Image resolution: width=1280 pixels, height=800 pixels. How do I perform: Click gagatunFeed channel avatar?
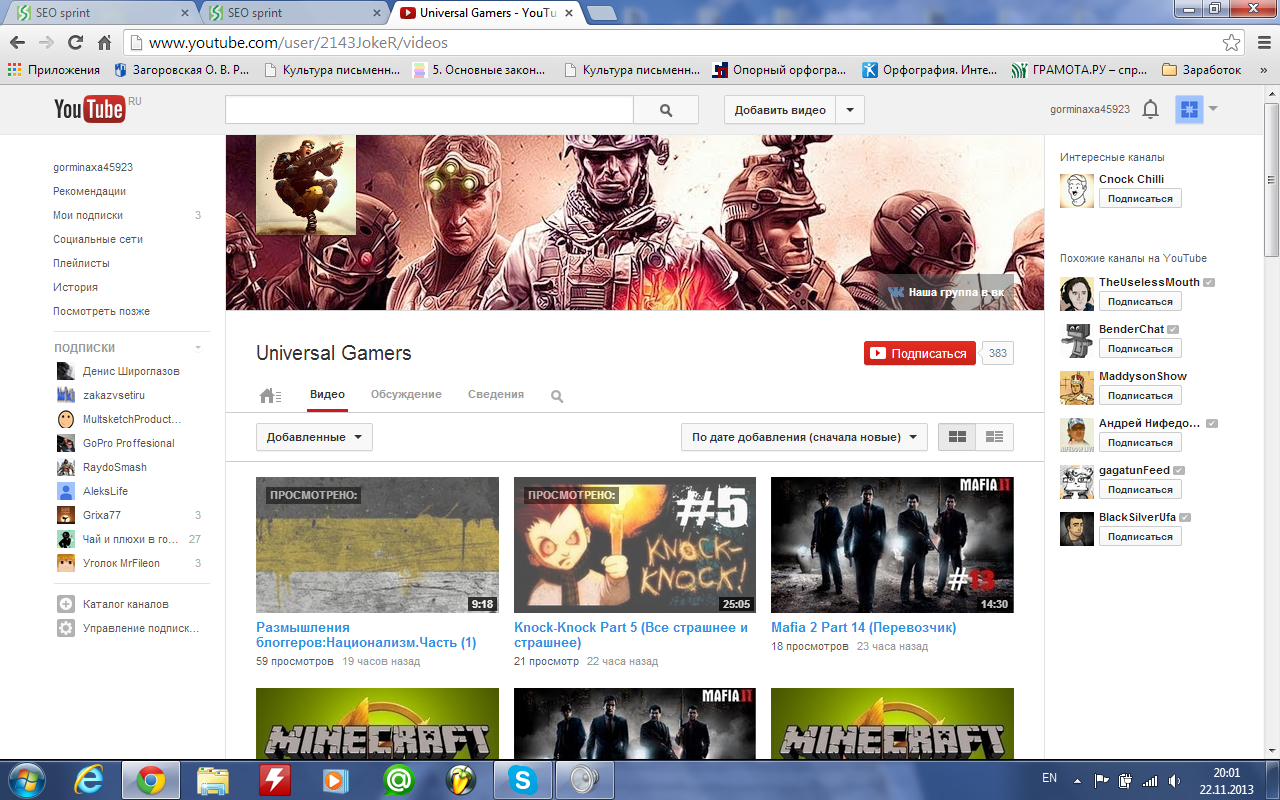[x=1077, y=481]
